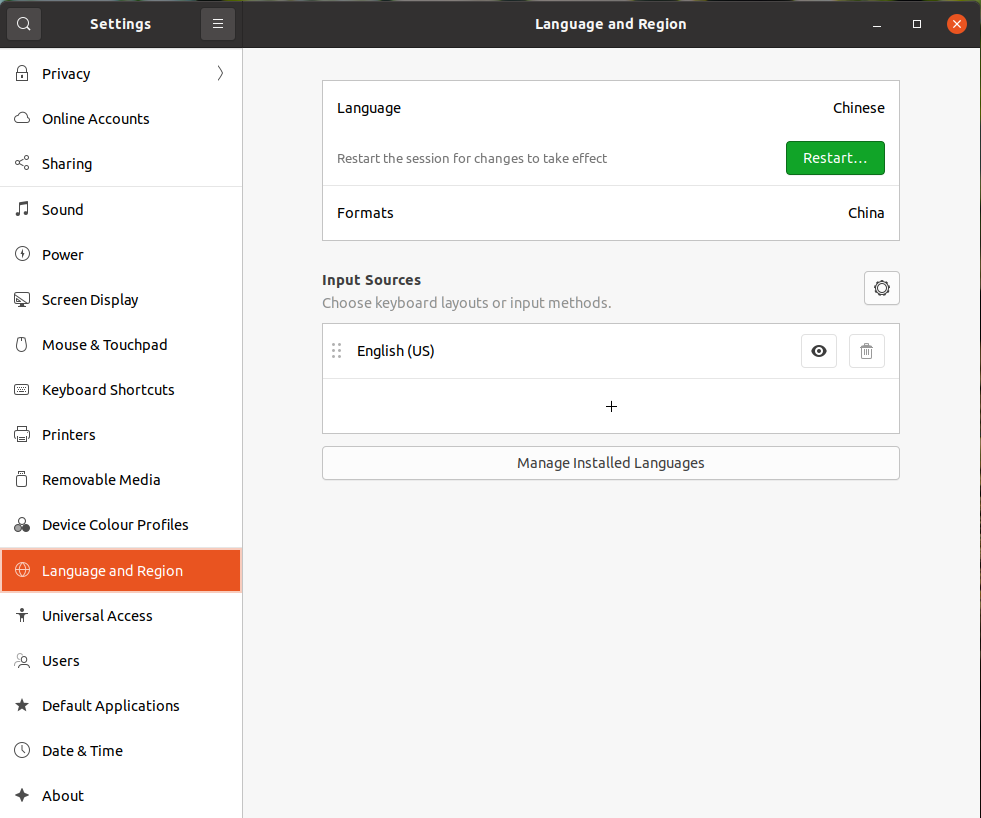Maximize the Settings window
981x818 pixels.
[917, 24]
